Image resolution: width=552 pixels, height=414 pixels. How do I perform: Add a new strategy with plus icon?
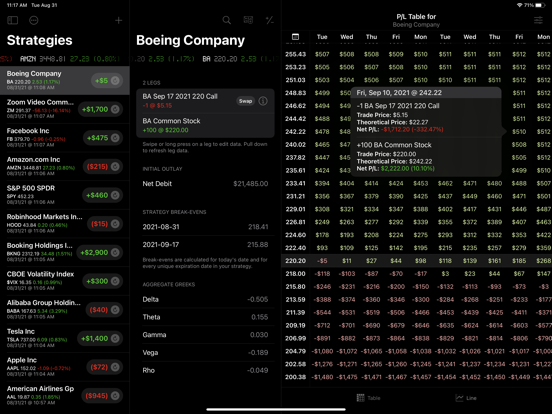(119, 20)
